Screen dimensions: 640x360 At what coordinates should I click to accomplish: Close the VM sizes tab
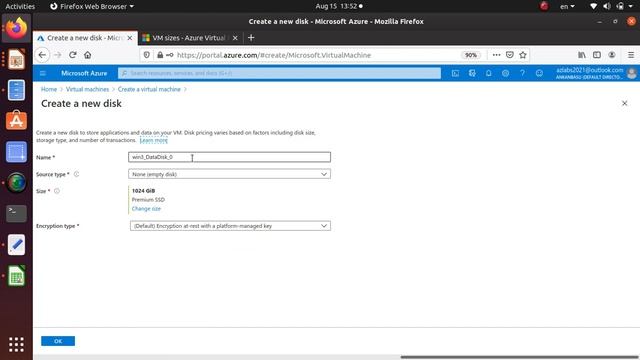(235, 38)
